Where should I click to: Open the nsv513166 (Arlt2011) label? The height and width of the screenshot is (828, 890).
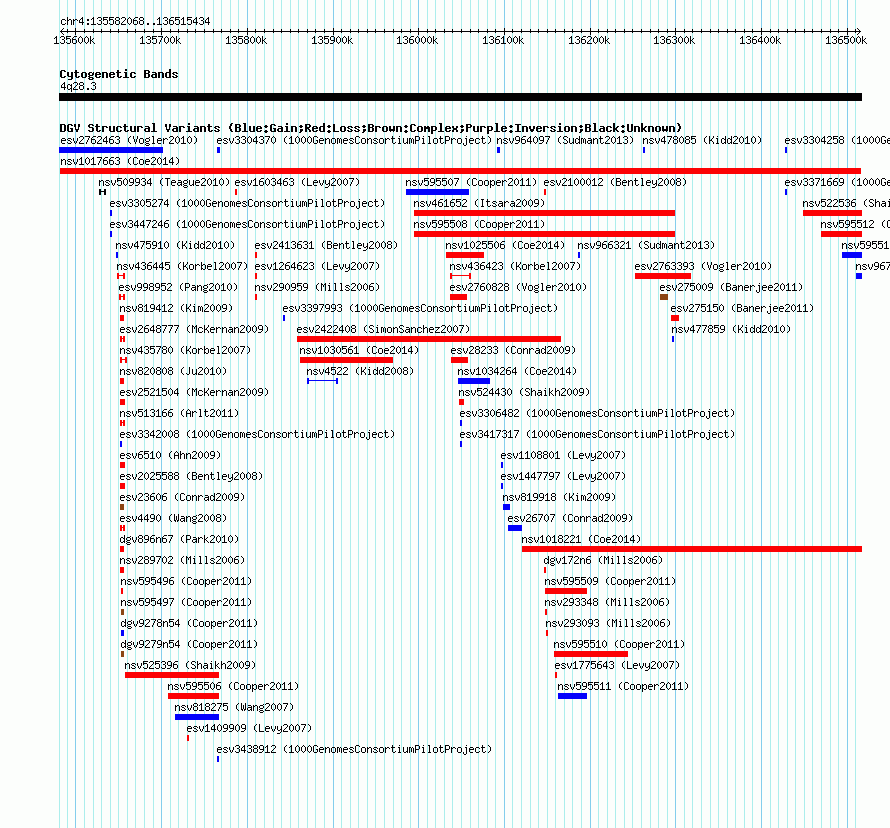click(179, 413)
